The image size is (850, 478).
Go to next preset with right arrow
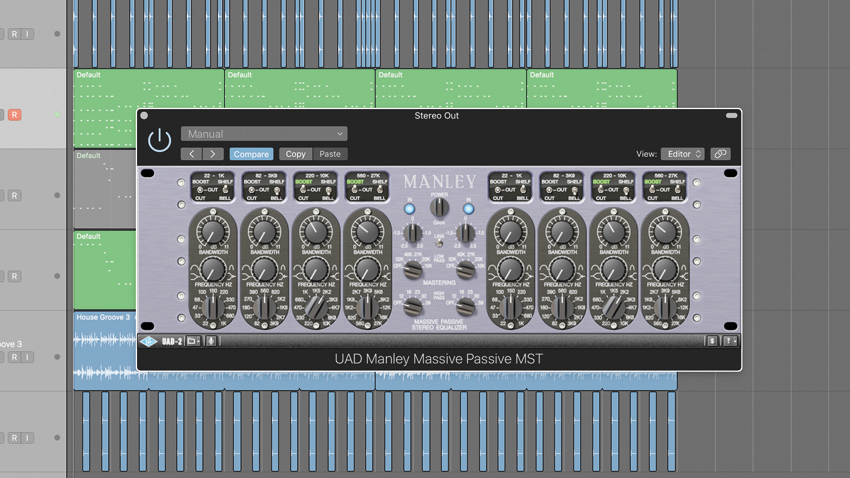[213, 154]
